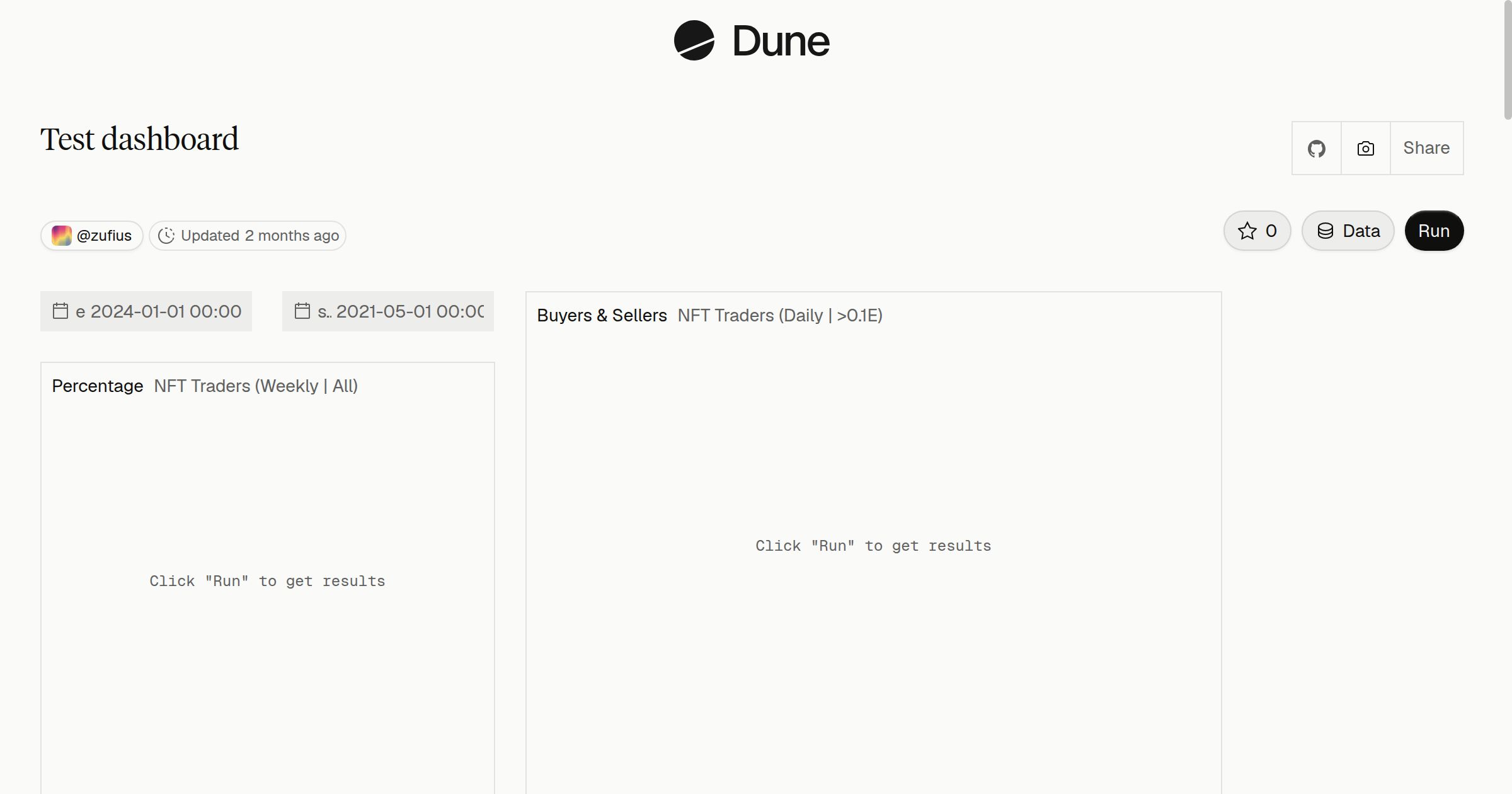Open the Buyers & Sellers query title
This screenshot has width=1512, height=794.
point(602,315)
